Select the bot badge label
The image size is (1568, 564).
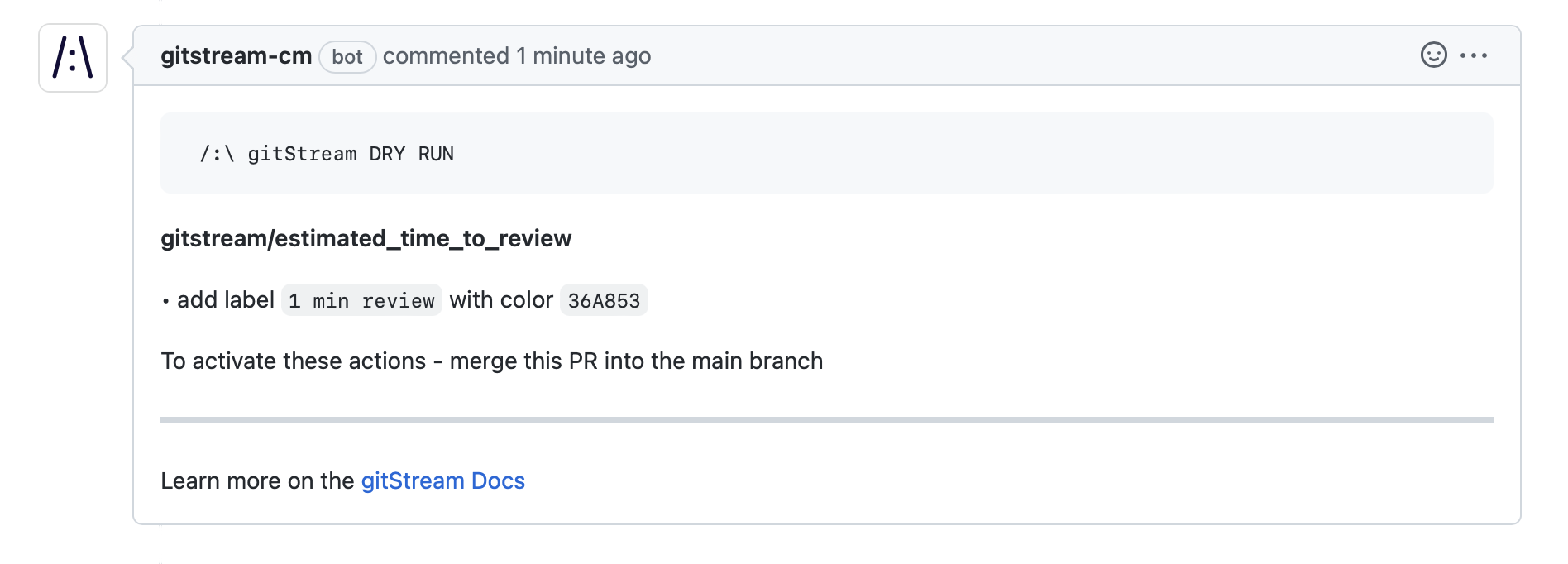347,56
